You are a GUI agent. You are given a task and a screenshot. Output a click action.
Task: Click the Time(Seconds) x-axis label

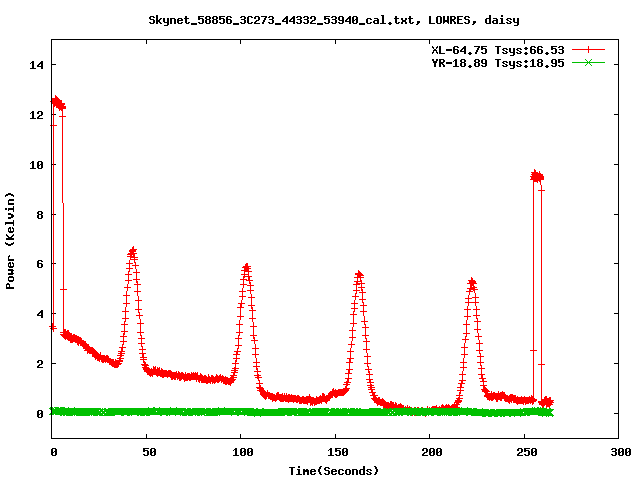[x=334, y=471]
